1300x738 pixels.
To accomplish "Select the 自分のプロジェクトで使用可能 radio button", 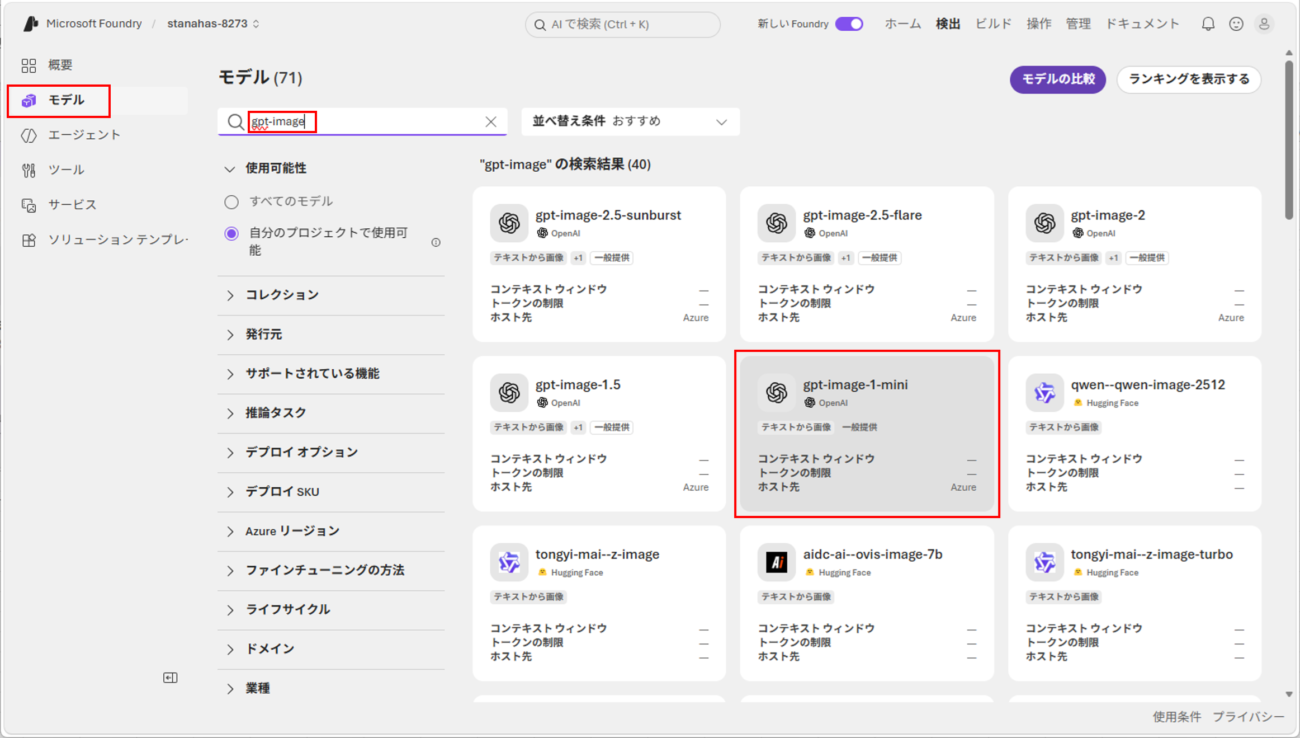I will coord(231,233).
